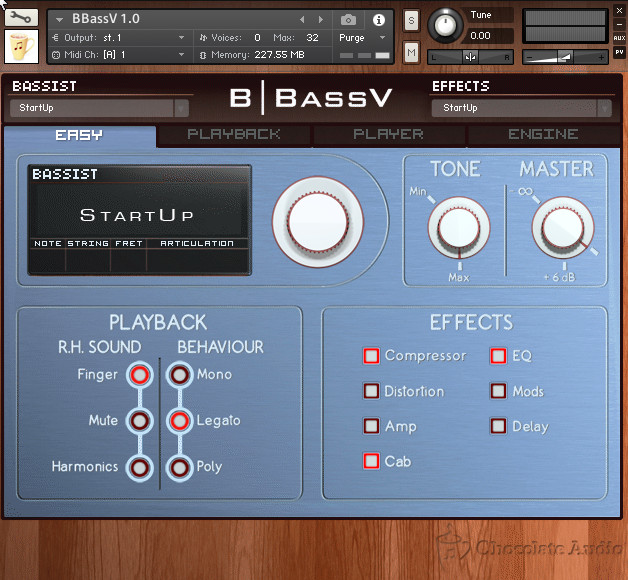
Task: Switch to the PLAYER tab
Action: click(388, 134)
